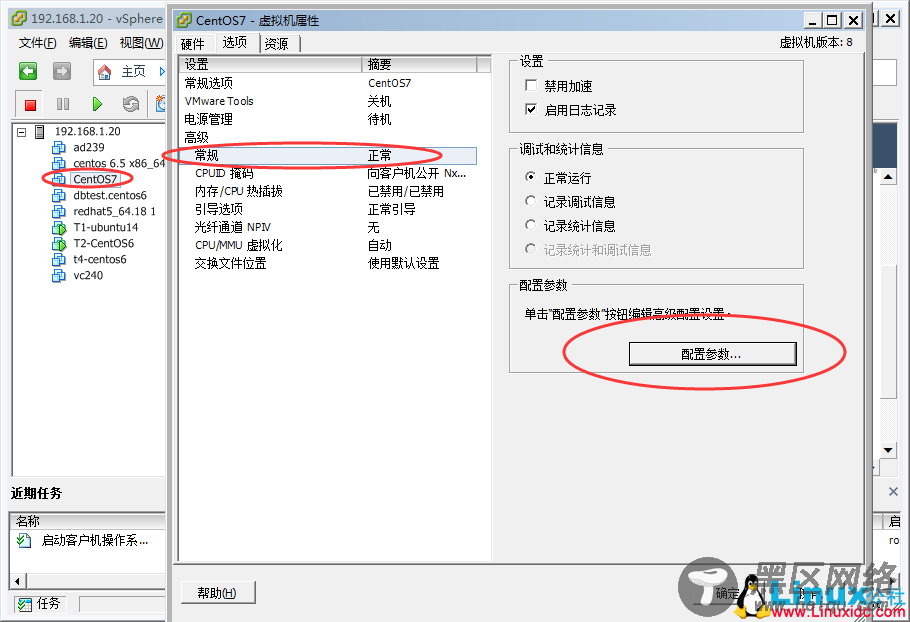
Task: Close the recent tasks panel X
Action: pos(893,491)
